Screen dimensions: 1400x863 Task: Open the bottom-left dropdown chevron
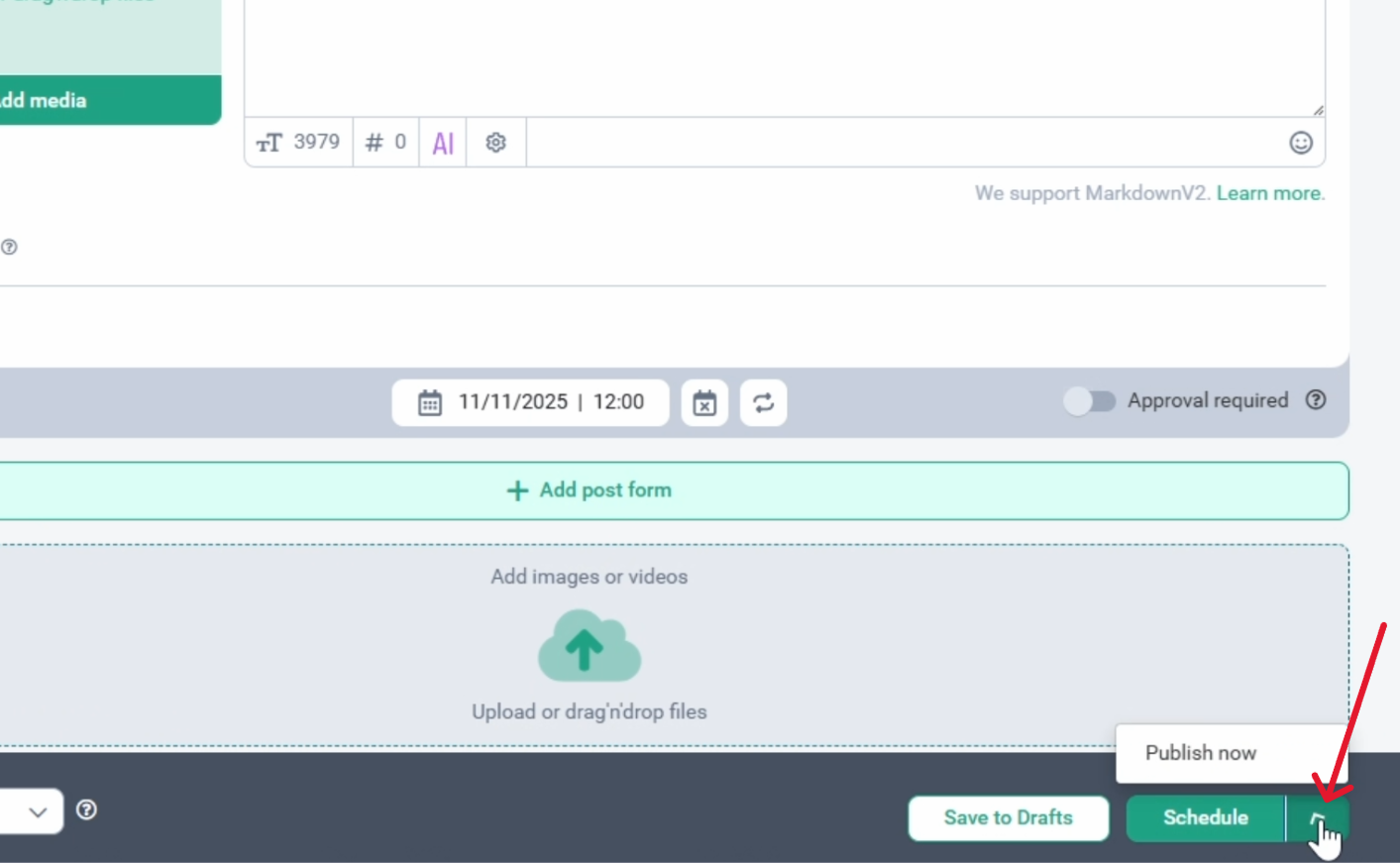tap(38, 812)
